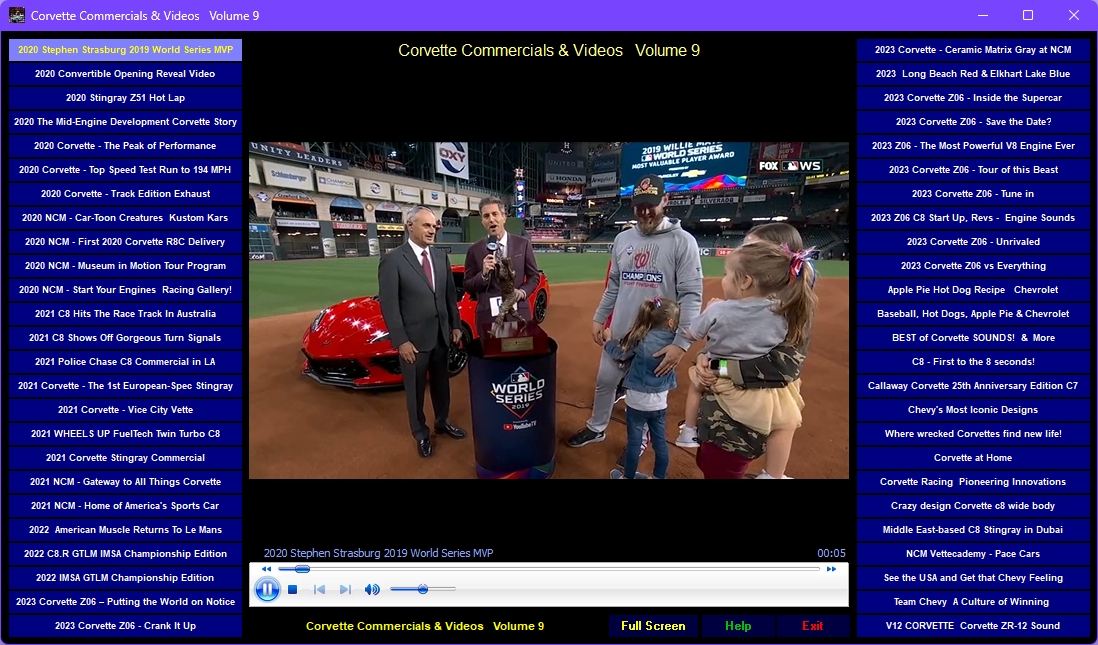Pause the playing video
The image size is (1098, 645).
pyautogui.click(x=267, y=590)
